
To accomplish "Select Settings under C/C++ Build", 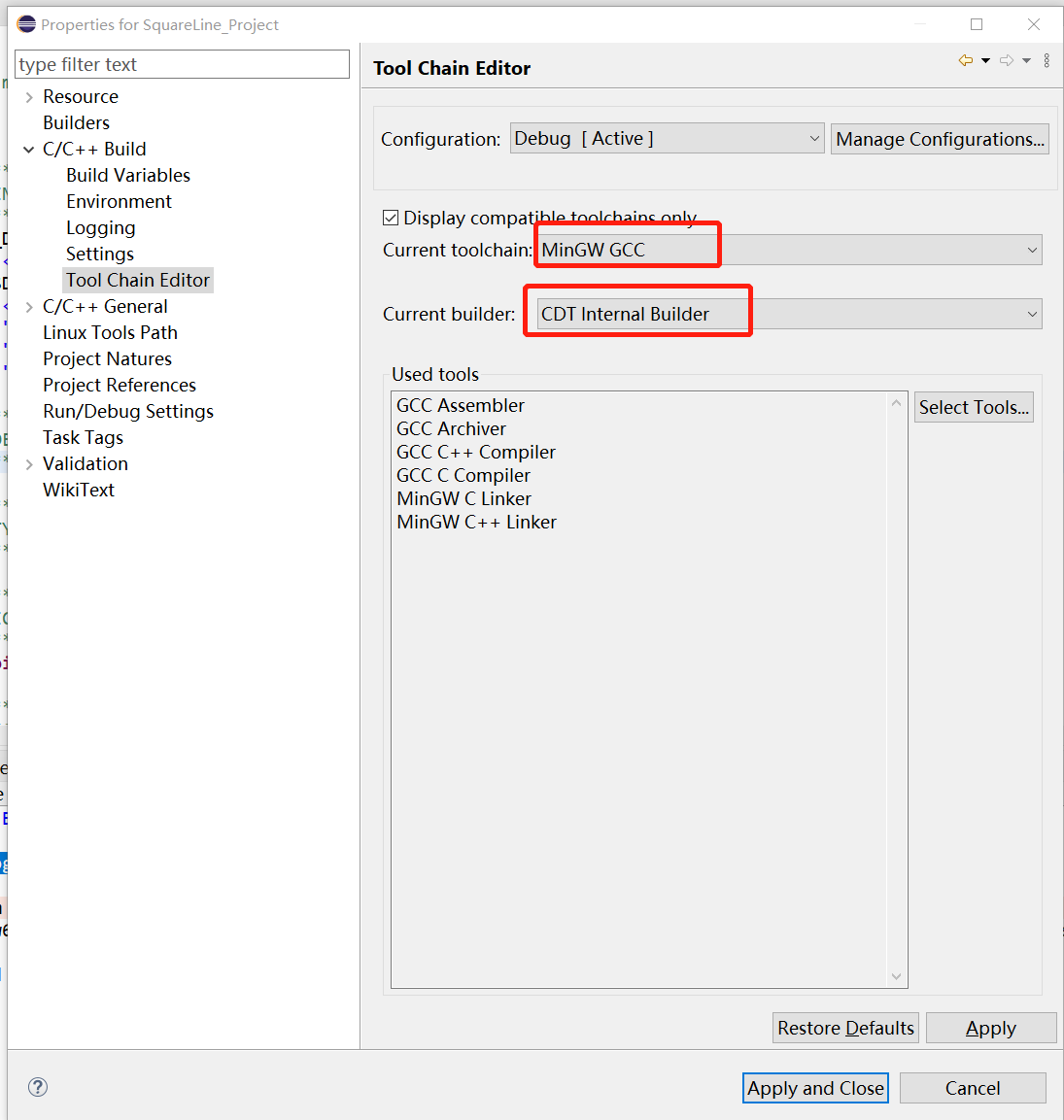I will [100, 255].
